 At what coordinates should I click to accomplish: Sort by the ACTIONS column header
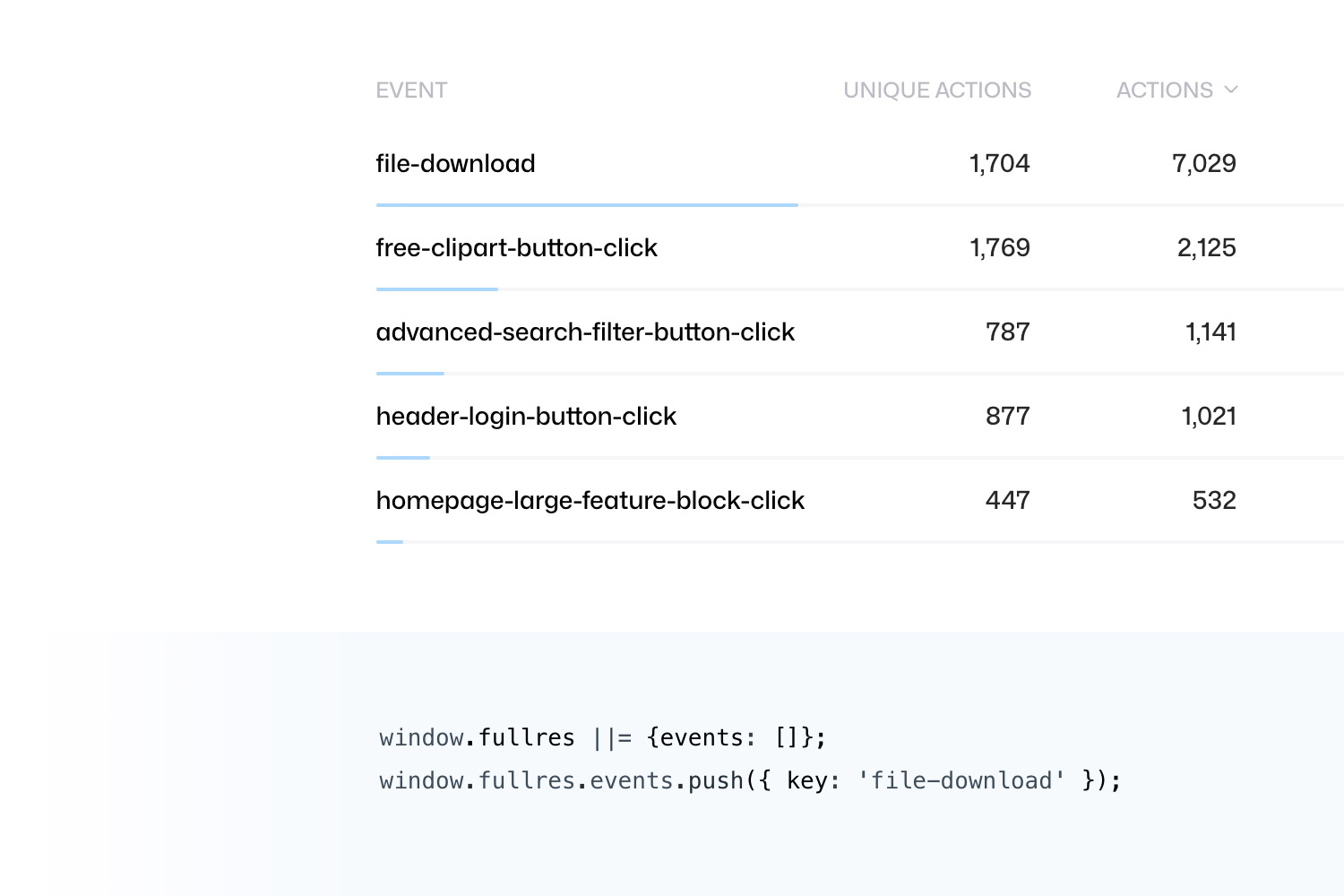pyautogui.click(x=1164, y=90)
